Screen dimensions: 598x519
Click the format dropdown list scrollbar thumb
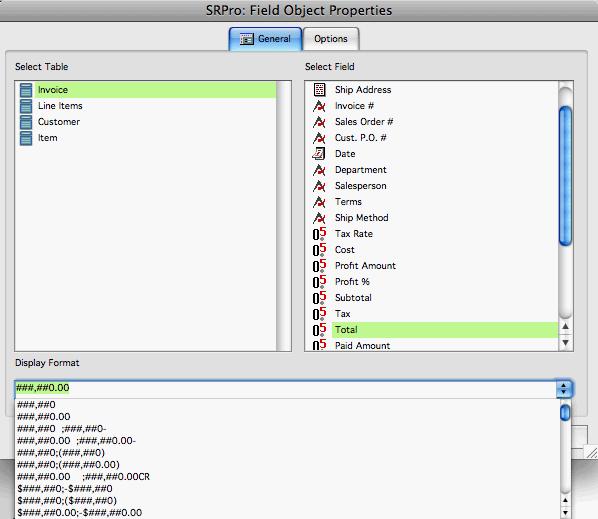pyautogui.click(x=565, y=413)
